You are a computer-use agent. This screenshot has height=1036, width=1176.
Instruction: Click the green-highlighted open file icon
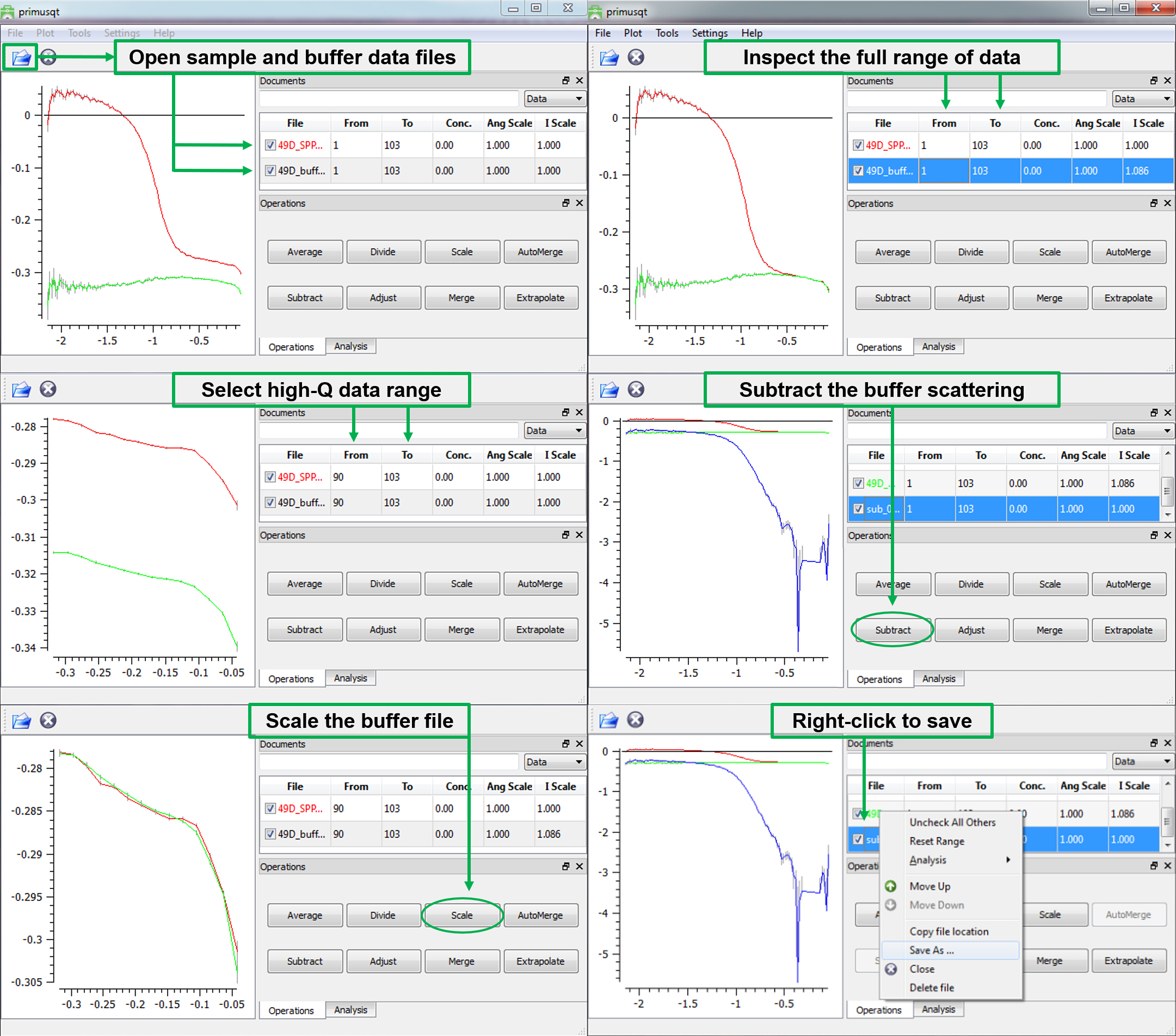(x=21, y=58)
